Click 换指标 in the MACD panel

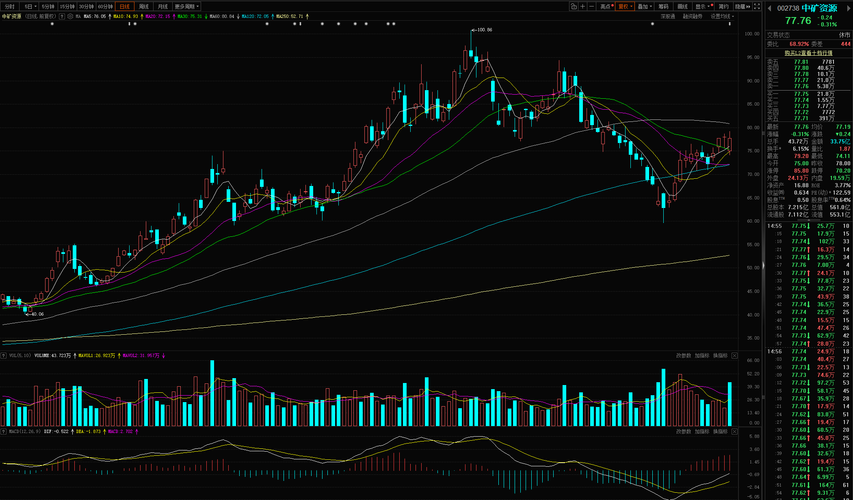pos(720,431)
